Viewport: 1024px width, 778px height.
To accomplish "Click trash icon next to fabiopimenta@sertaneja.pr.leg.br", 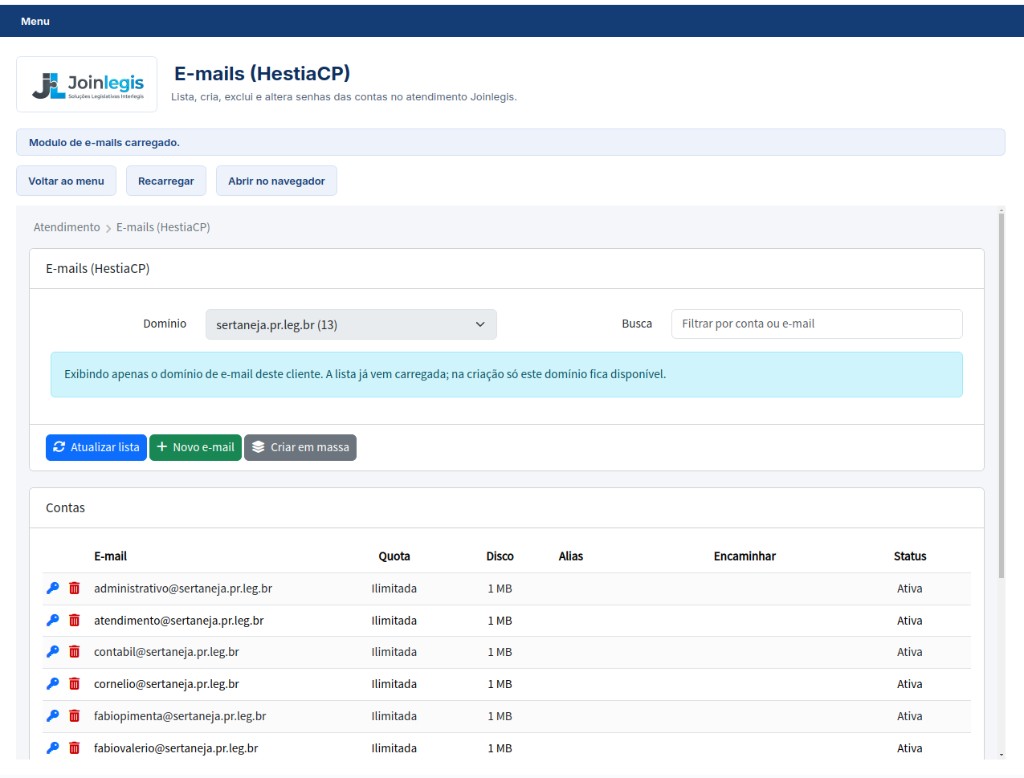I will (74, 715).
